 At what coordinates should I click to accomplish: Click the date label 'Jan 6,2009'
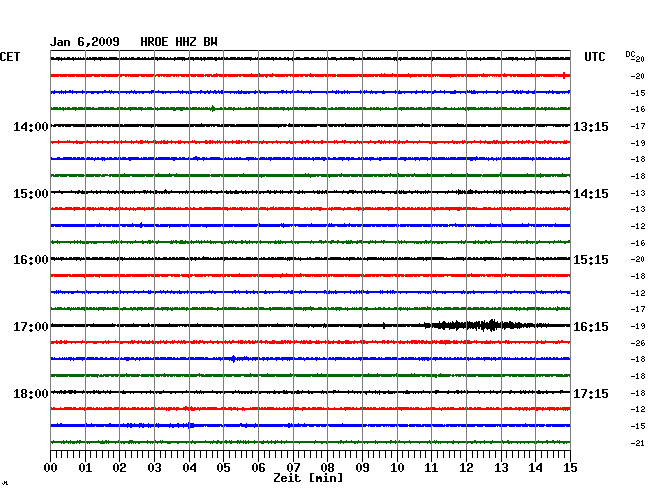pyautogui.click(x=85, y=42)
